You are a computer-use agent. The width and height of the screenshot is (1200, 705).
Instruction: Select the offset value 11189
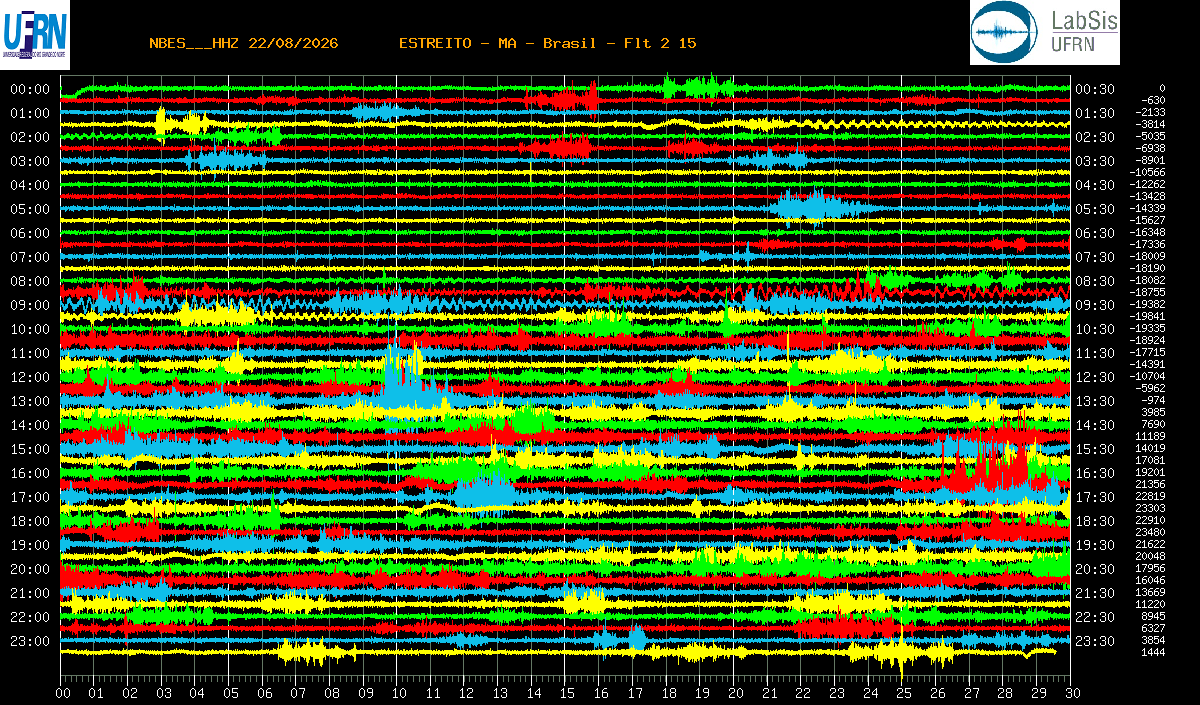click(1151, 436)
